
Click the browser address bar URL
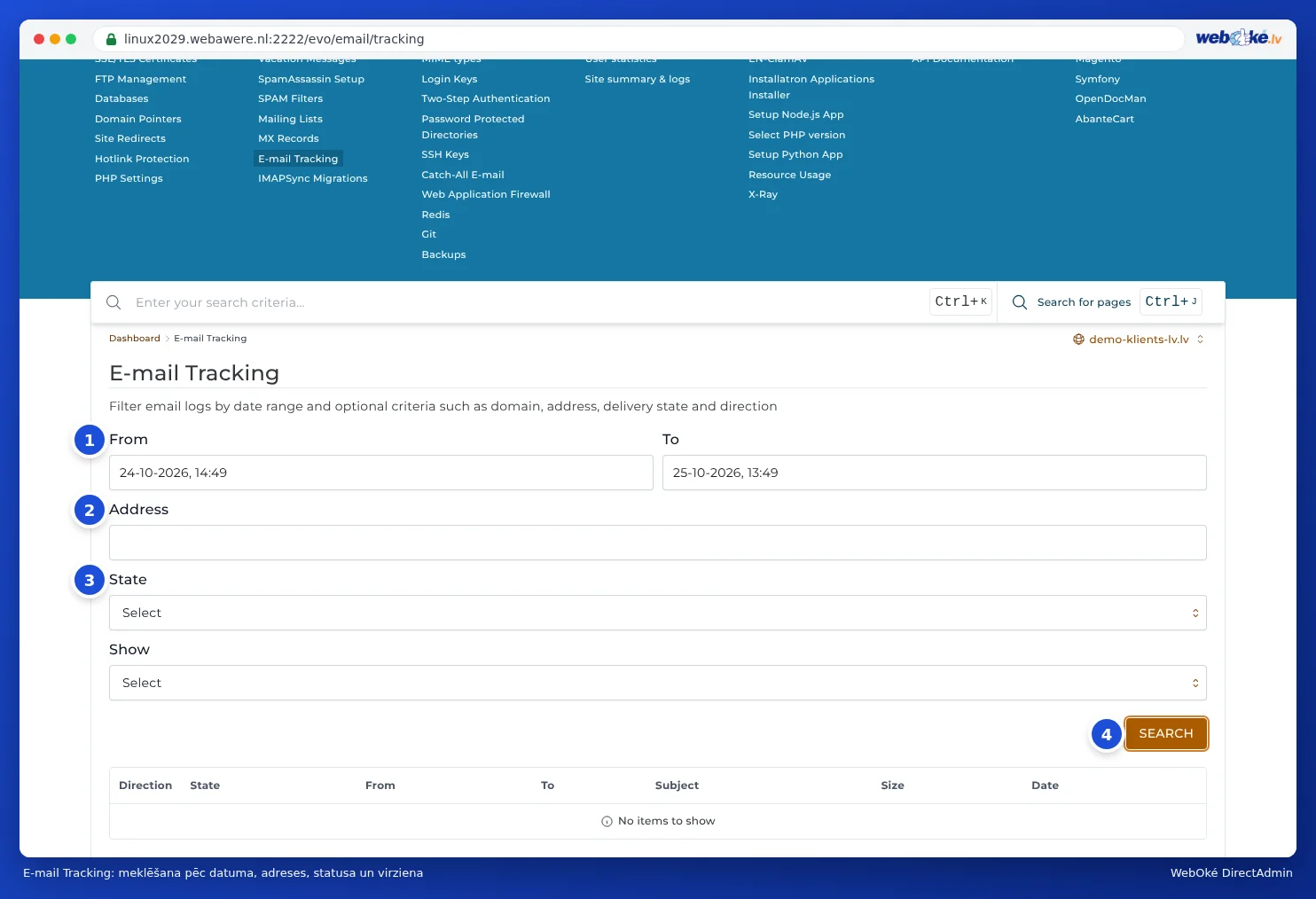pos(274,39)
